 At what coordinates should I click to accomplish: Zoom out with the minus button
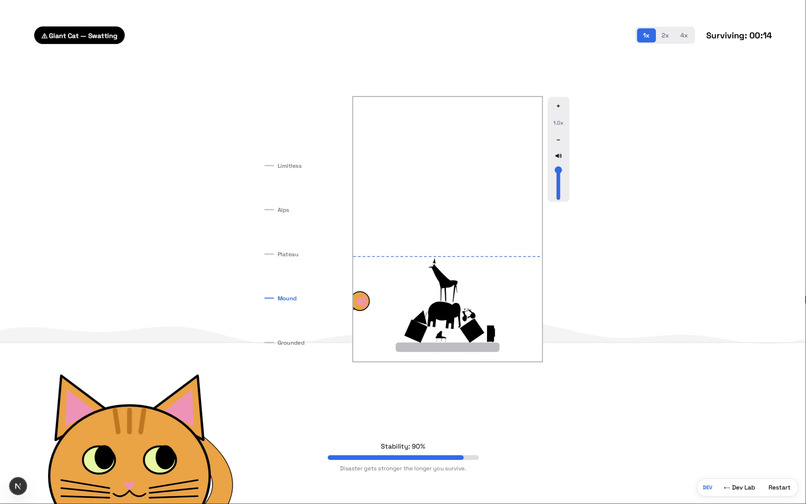pos(558,140)
